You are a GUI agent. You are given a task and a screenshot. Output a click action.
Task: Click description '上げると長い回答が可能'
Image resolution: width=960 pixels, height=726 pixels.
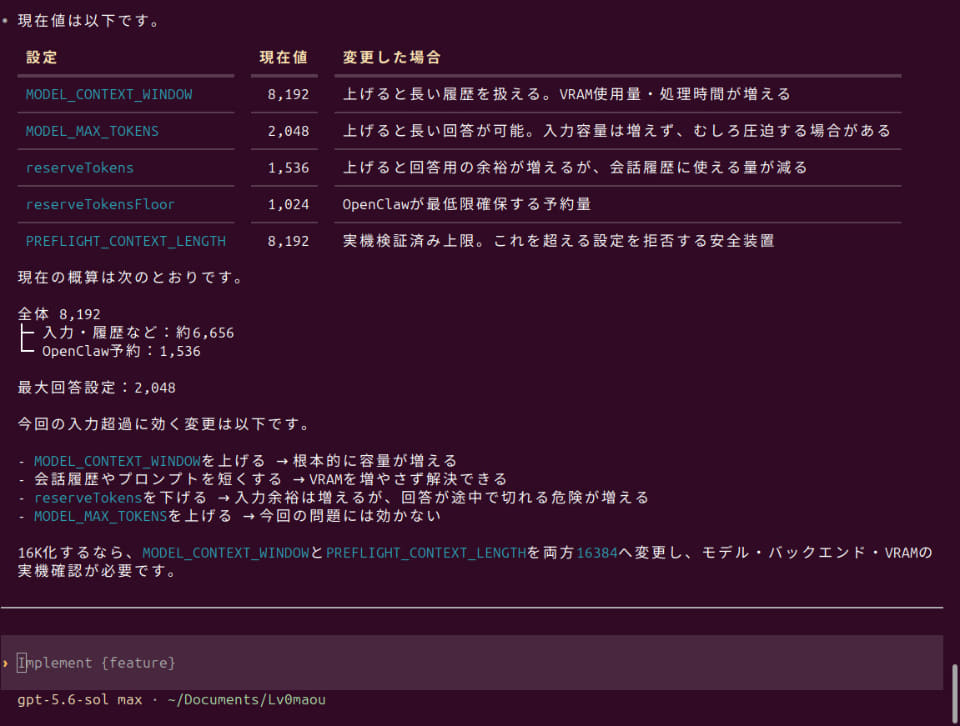[x=617, y=131]
